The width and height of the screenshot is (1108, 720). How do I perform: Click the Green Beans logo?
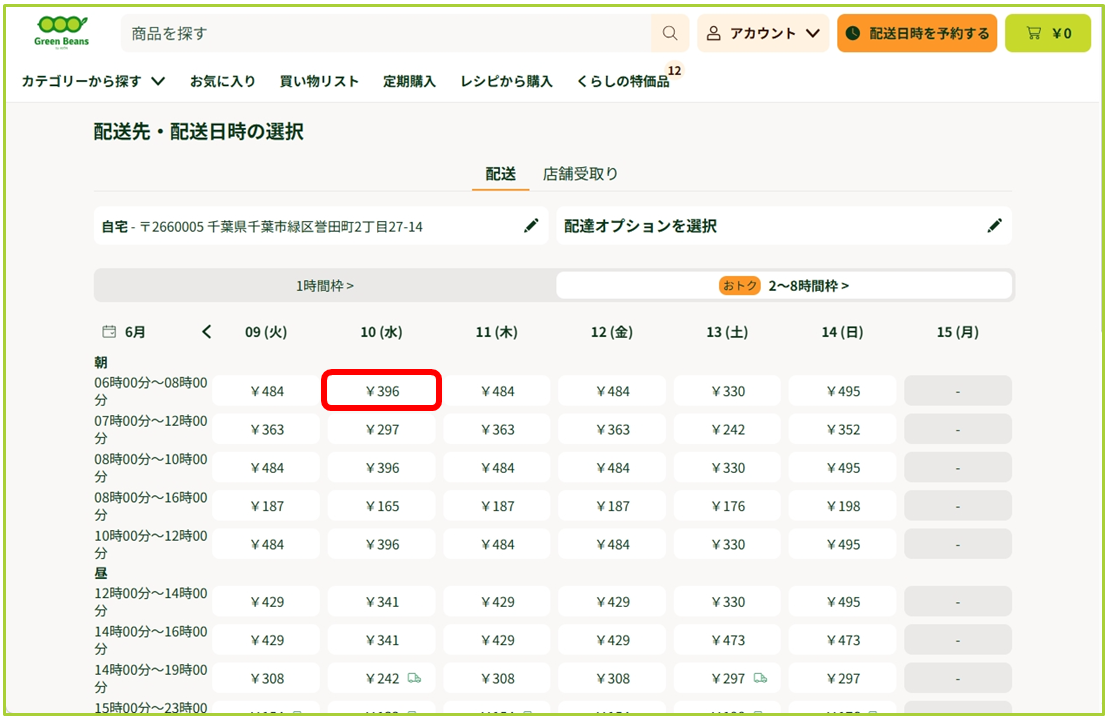(61, 33)
